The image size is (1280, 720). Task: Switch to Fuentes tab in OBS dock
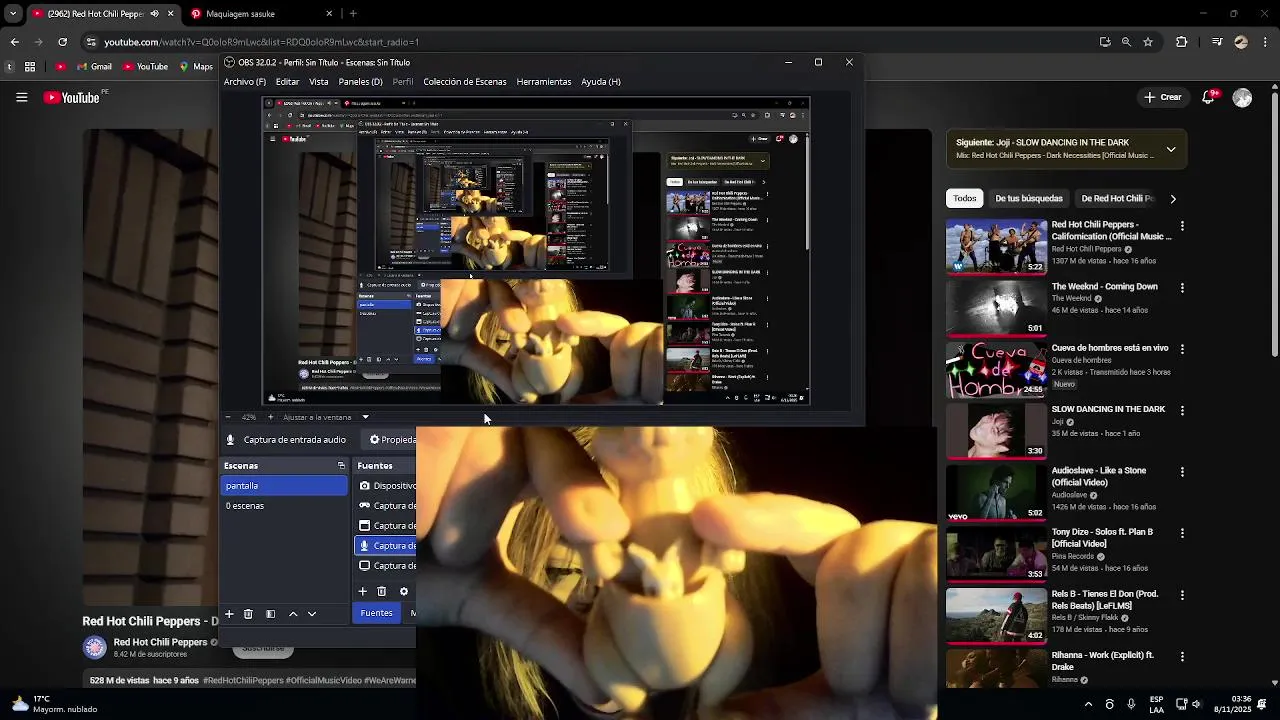coord(376,613)
